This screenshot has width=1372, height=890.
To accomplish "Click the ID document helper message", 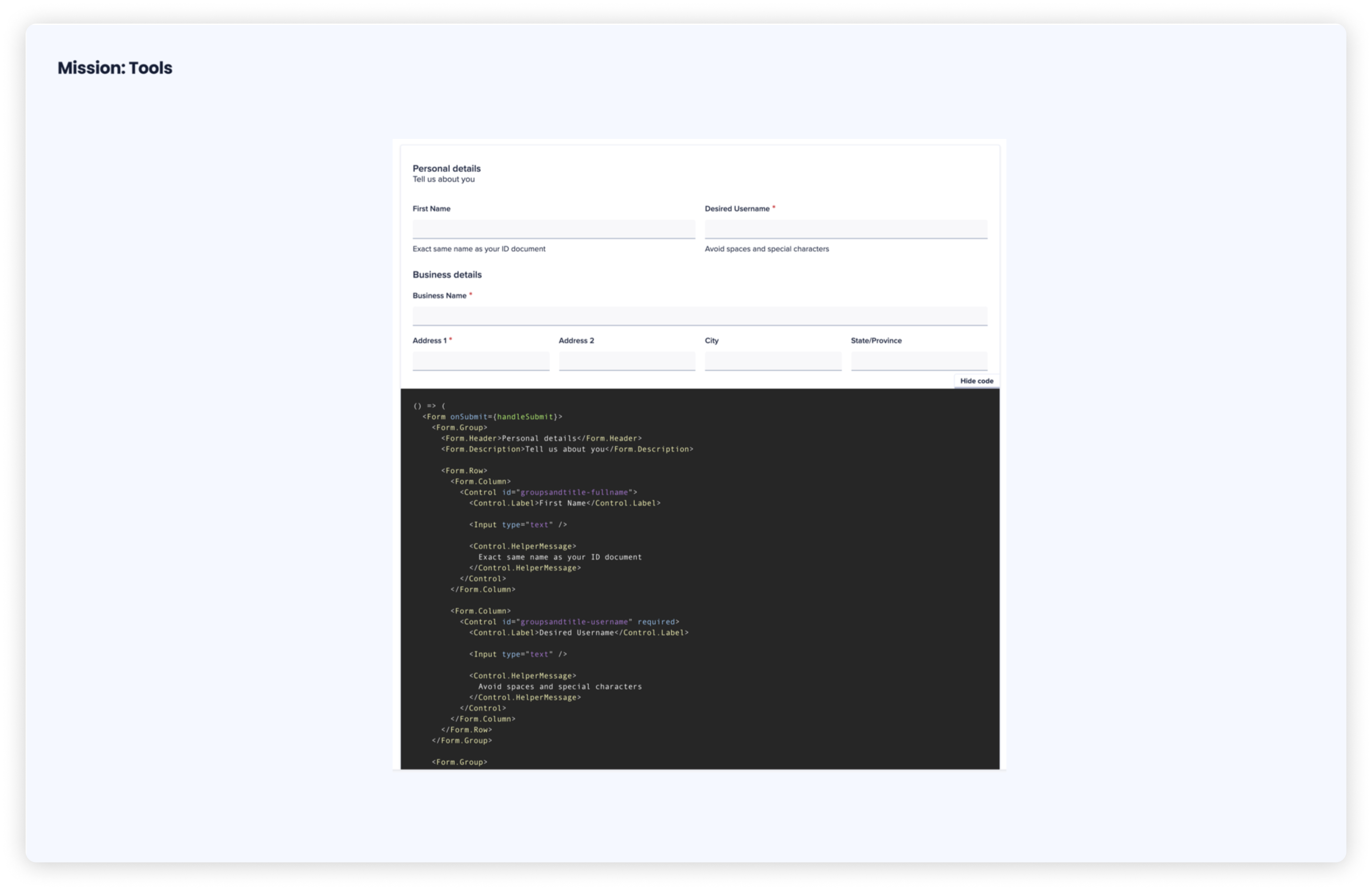I will (479, 249).
